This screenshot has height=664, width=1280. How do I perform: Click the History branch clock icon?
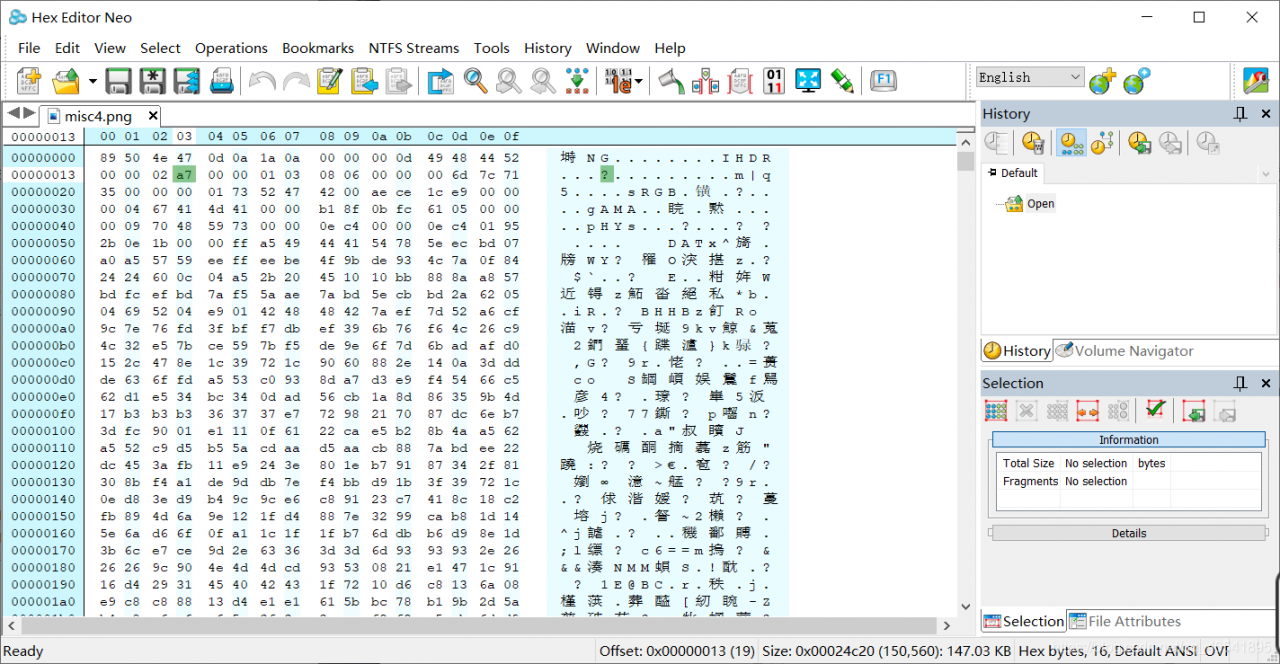(1103, 143)
